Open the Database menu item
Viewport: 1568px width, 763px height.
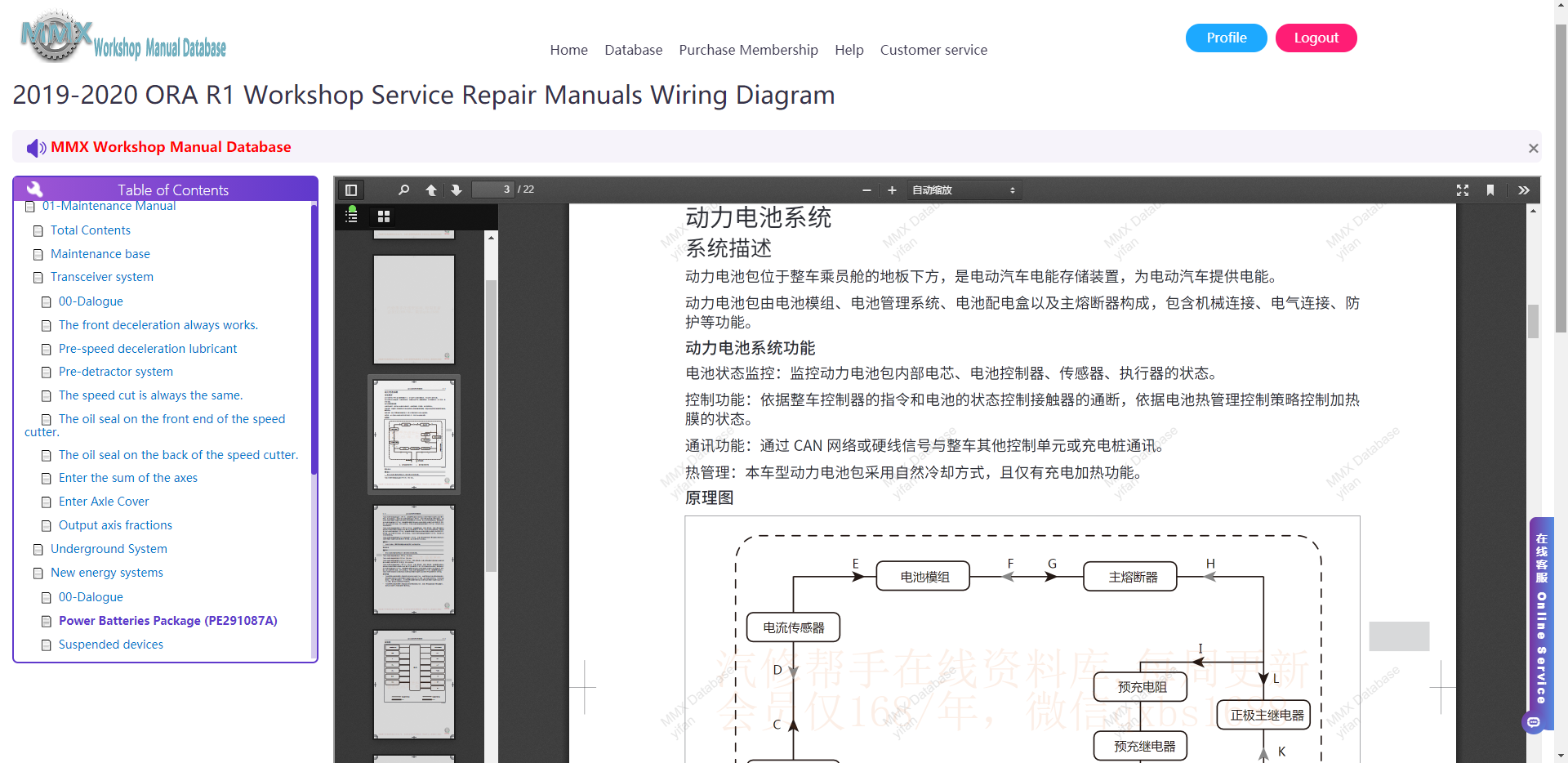pyautogui.click(x=634, y=50)
